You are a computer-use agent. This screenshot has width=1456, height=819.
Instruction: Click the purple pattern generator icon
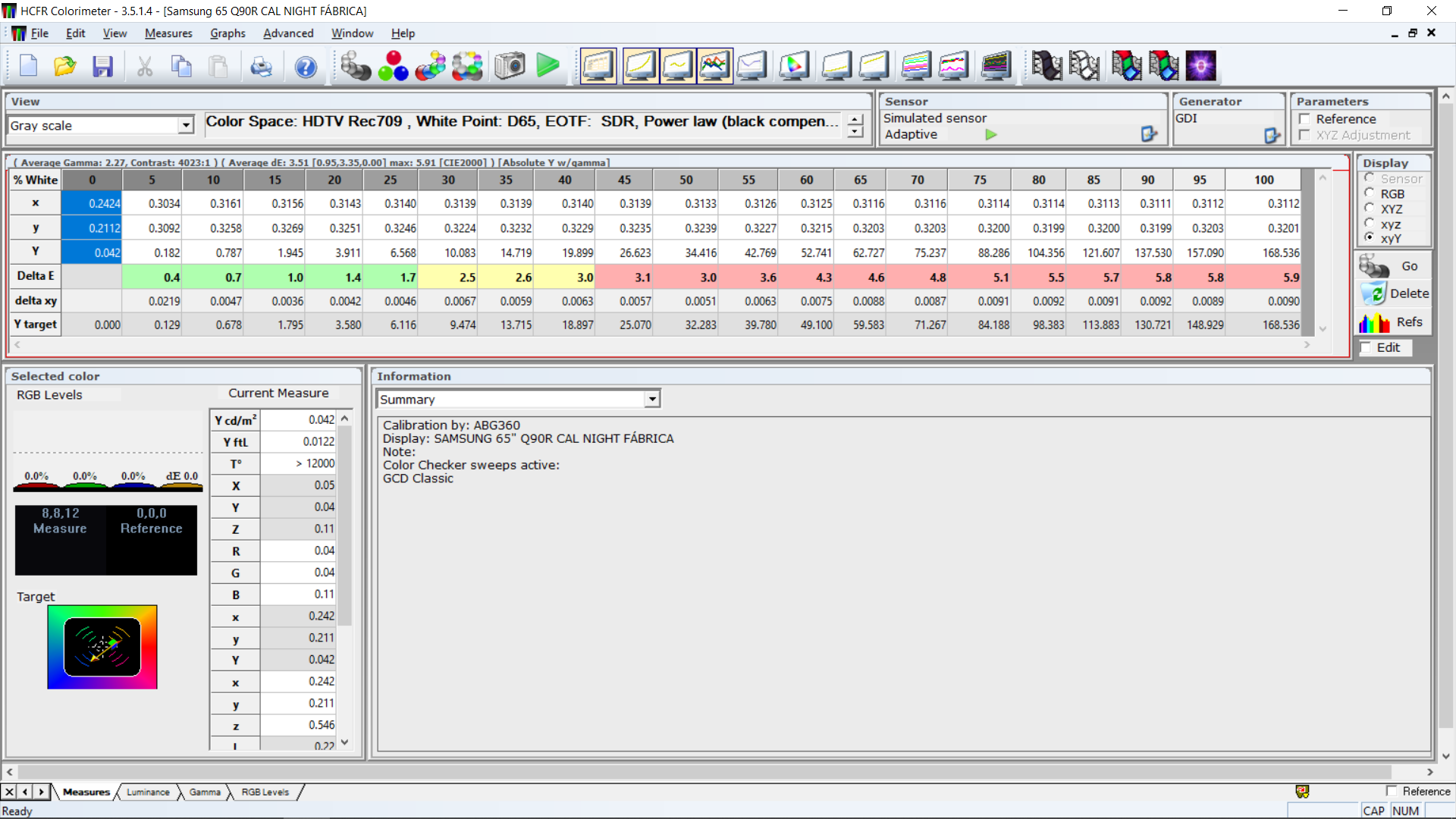click(1200, 67)
